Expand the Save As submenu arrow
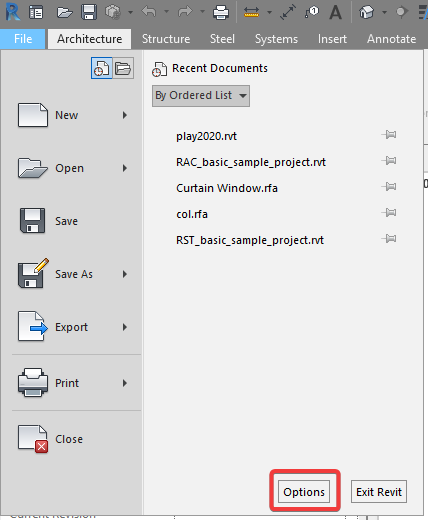Image resolution: width=428 pixels, height=520 pixels. pyautogui.click(x=125, y=274)
